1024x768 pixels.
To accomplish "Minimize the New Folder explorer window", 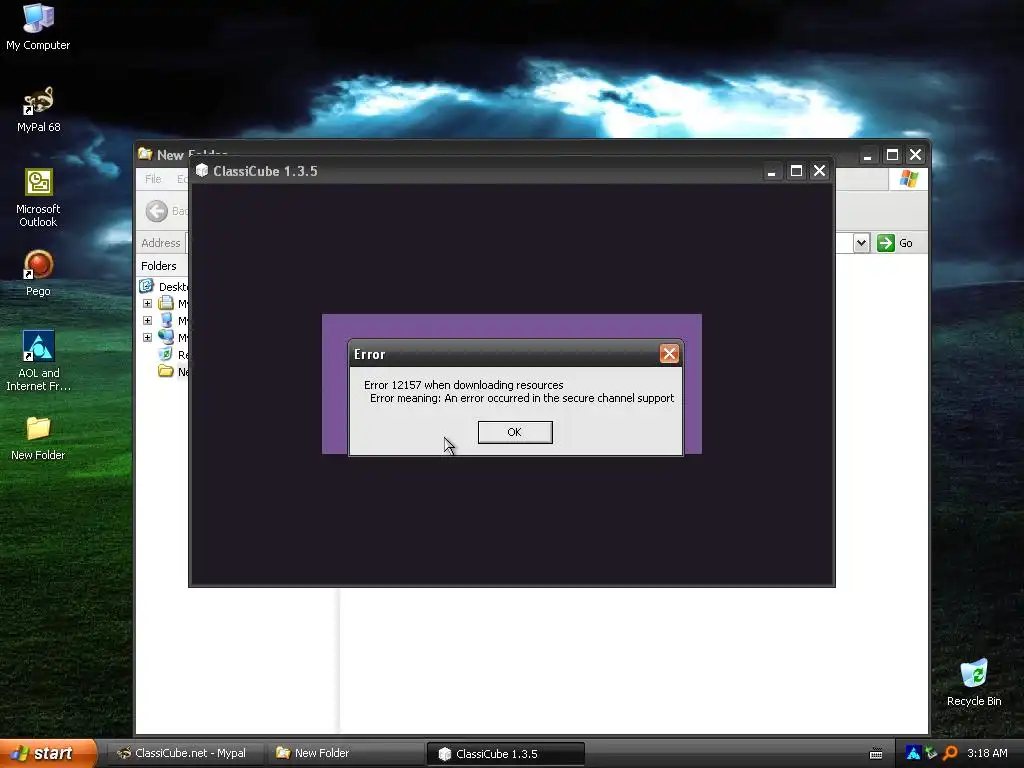I will tap(867, 155).
